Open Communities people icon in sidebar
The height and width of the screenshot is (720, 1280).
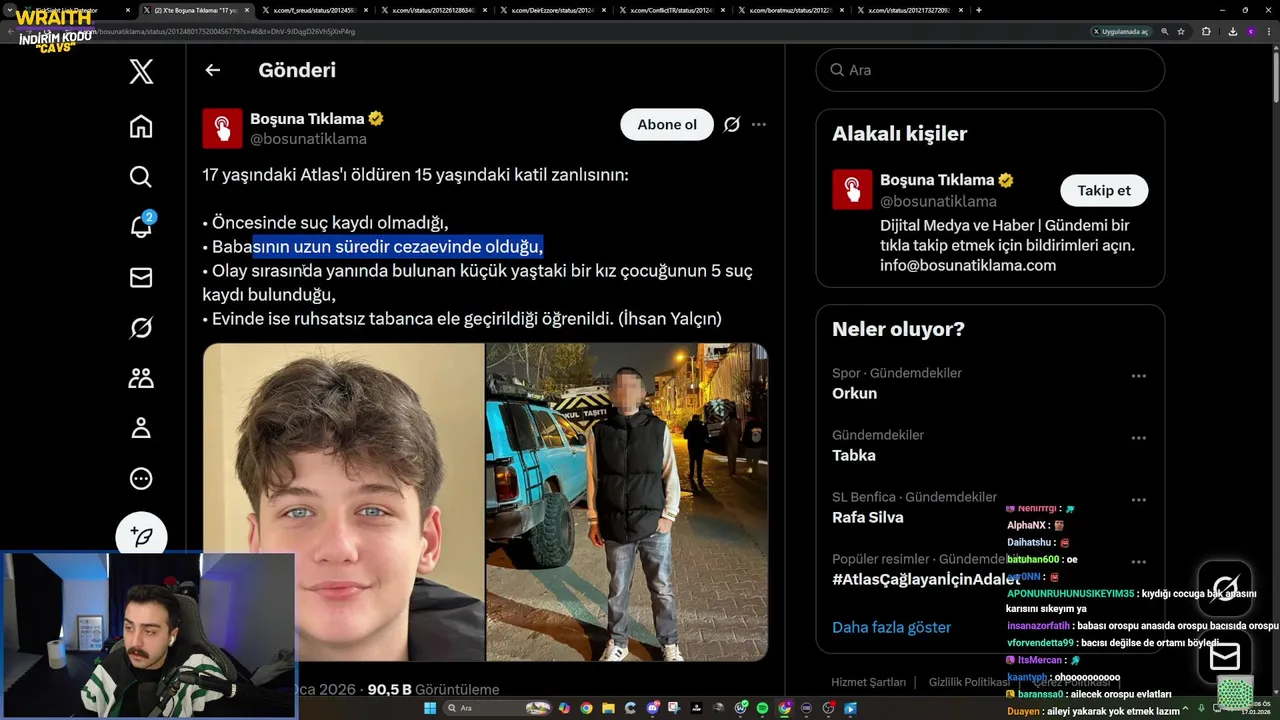point(141,378)
